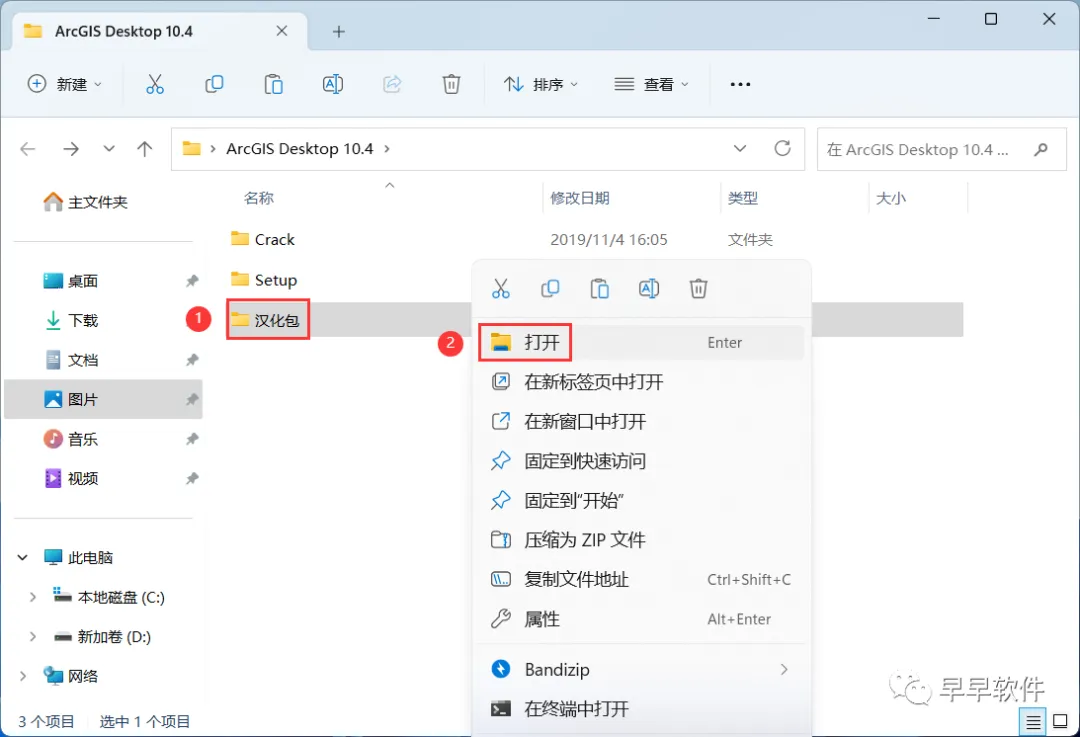Viewport: 1080px width, 737px height.
Task: Click the Paste icon in the context menu
Action: (599, 289)
